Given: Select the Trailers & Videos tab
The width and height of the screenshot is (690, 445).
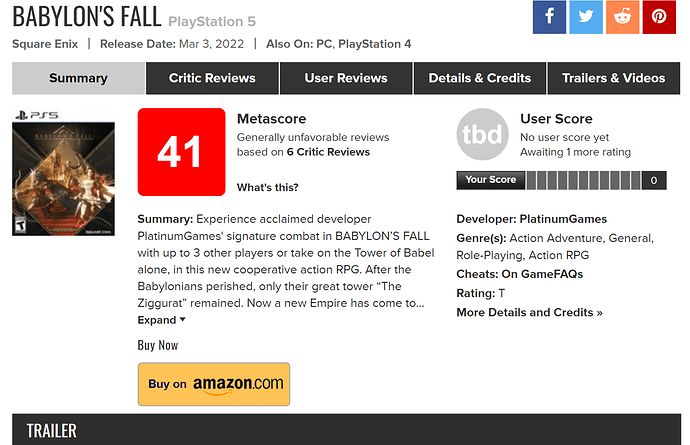Looking at the screenshot, I should coord(613,78).
